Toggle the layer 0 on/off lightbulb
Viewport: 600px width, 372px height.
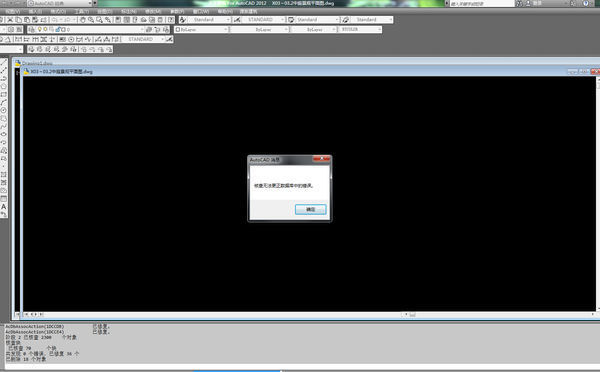tap(39, 29)
